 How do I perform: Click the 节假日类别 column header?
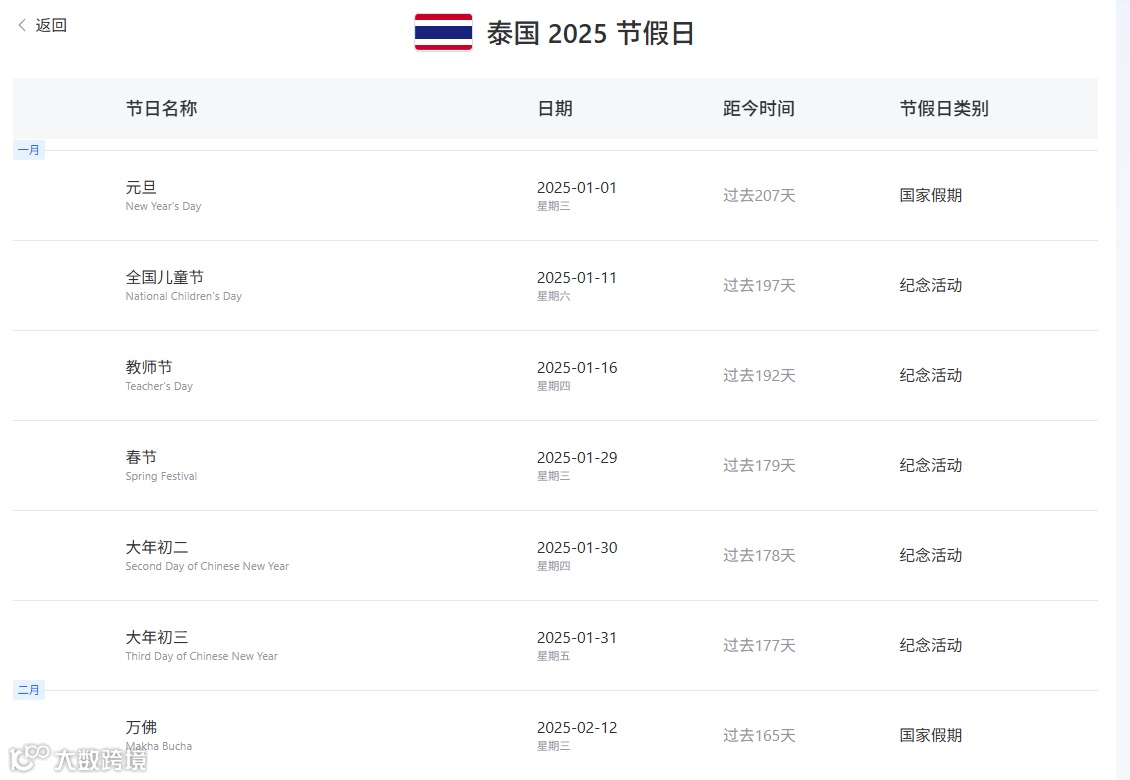coord(943,108)
